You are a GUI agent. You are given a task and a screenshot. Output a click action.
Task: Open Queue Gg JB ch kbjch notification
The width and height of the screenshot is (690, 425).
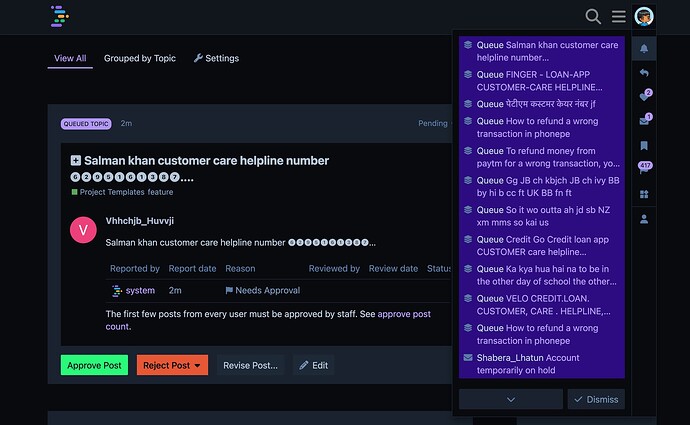click(x=542, y=187)
